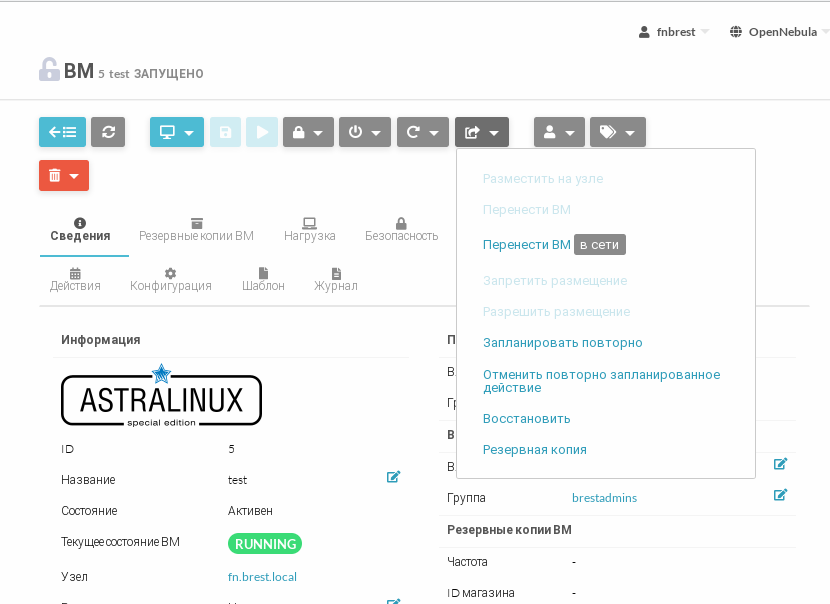Viewport: 830px width, 604px height.
Task: Open the reboot dropdown menu
Action: [422, 132]
